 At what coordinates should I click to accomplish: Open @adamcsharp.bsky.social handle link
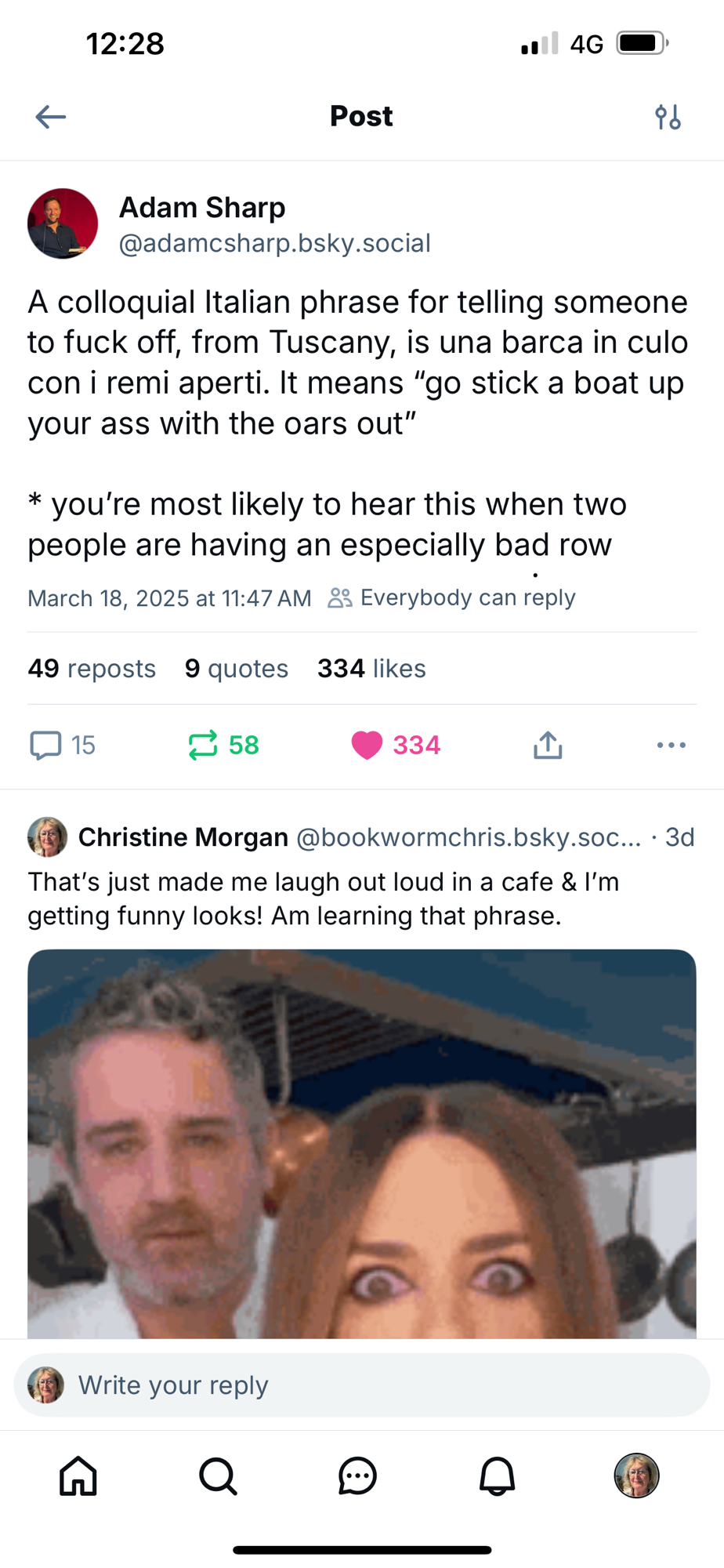click(274, 244)
